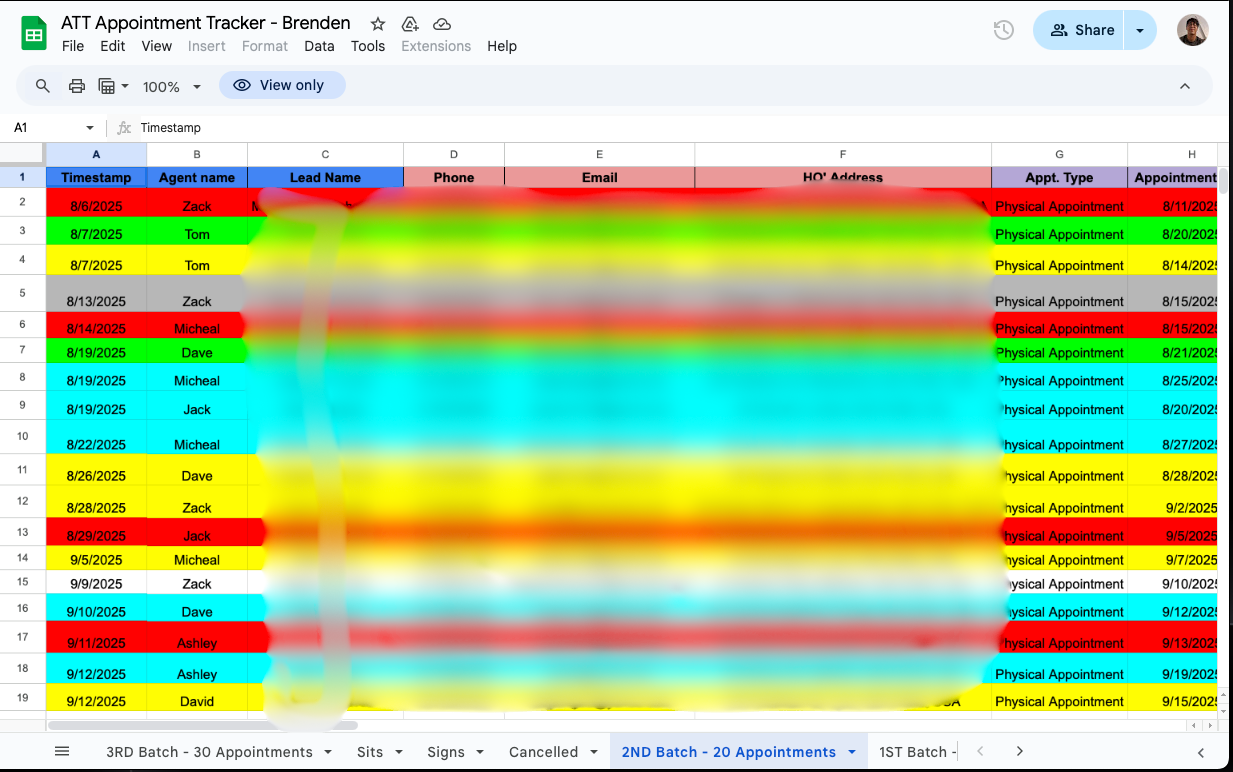Open the 2ND Batch tab dropdown arrow
This screenshot has height=772, width=1233.
[x=852, y=751]
